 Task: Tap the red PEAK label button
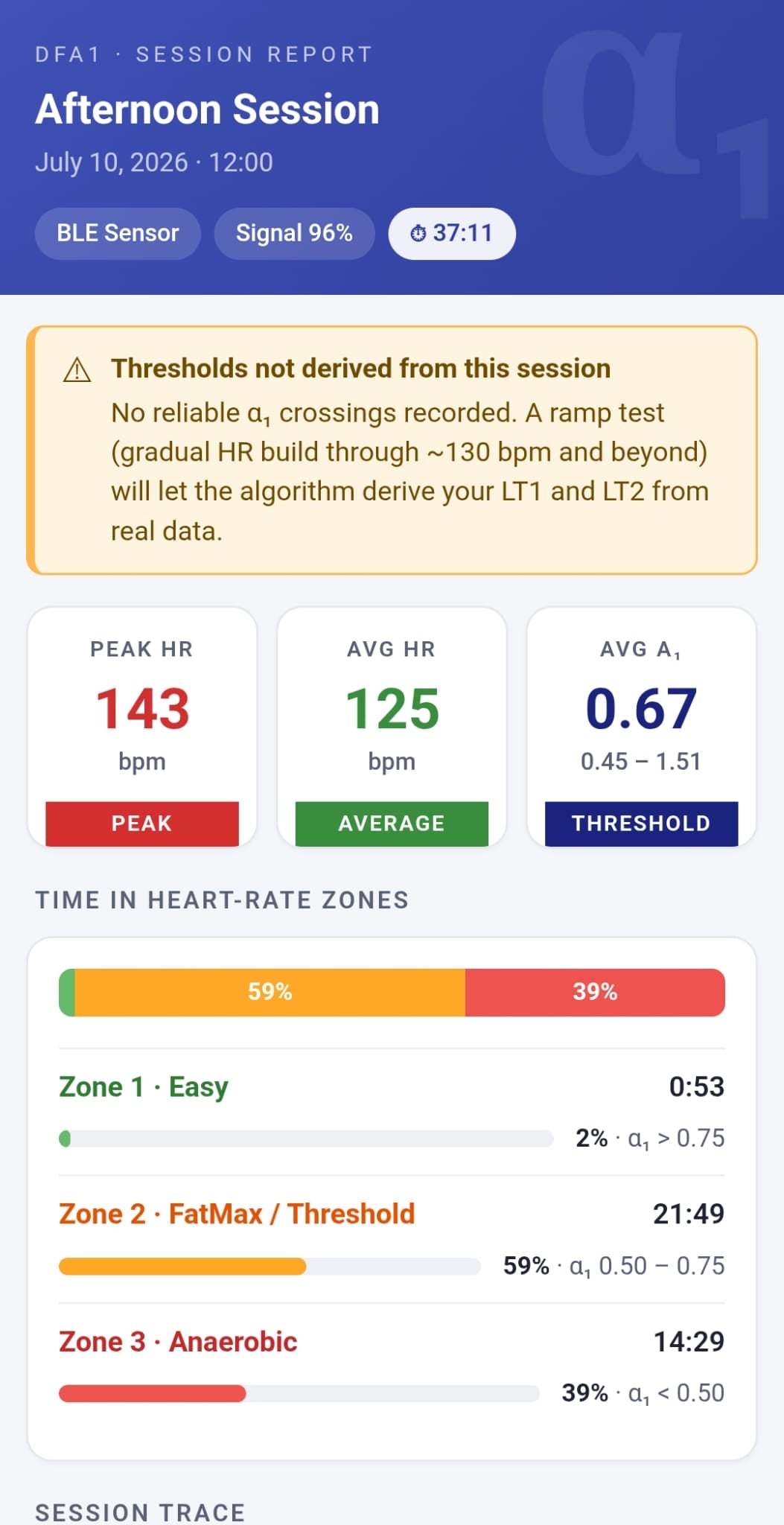(142, 824)
